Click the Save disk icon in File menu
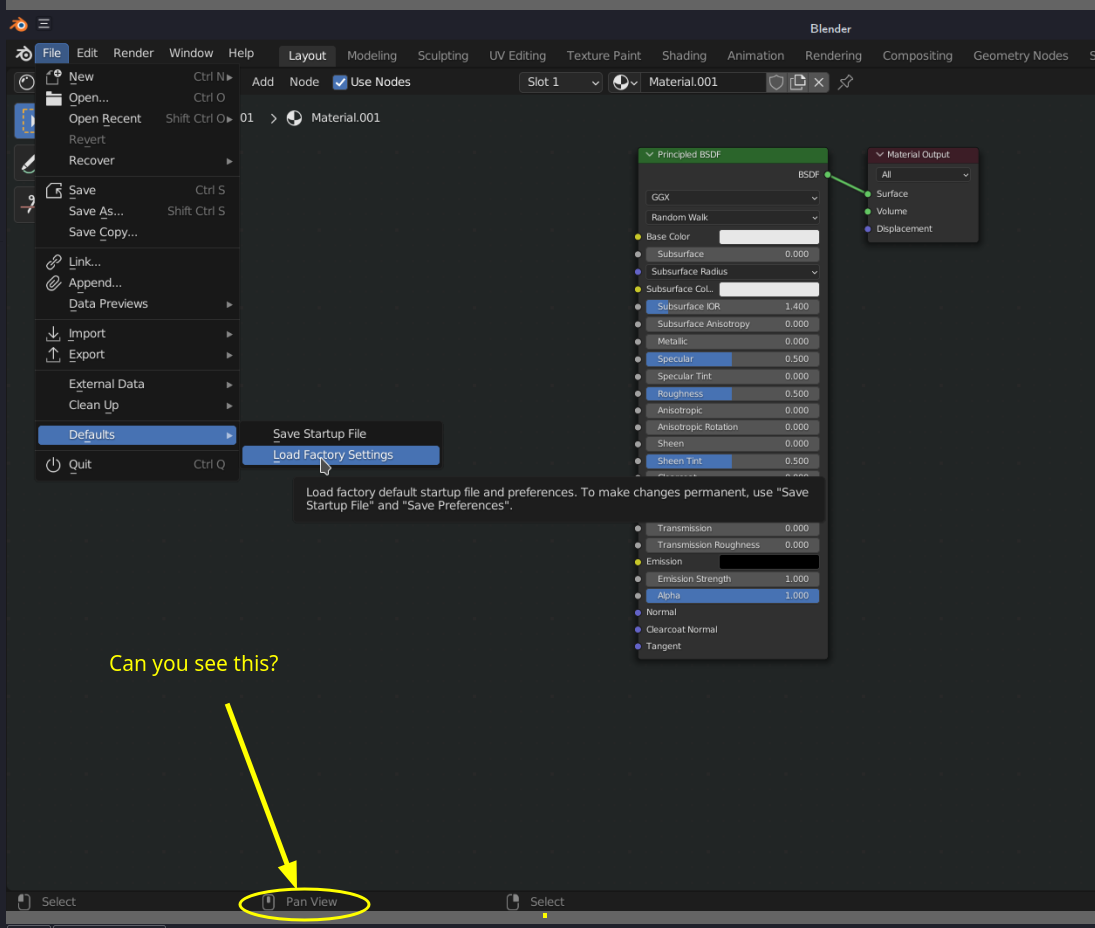 pyautogui.click(x=54, y=190)
